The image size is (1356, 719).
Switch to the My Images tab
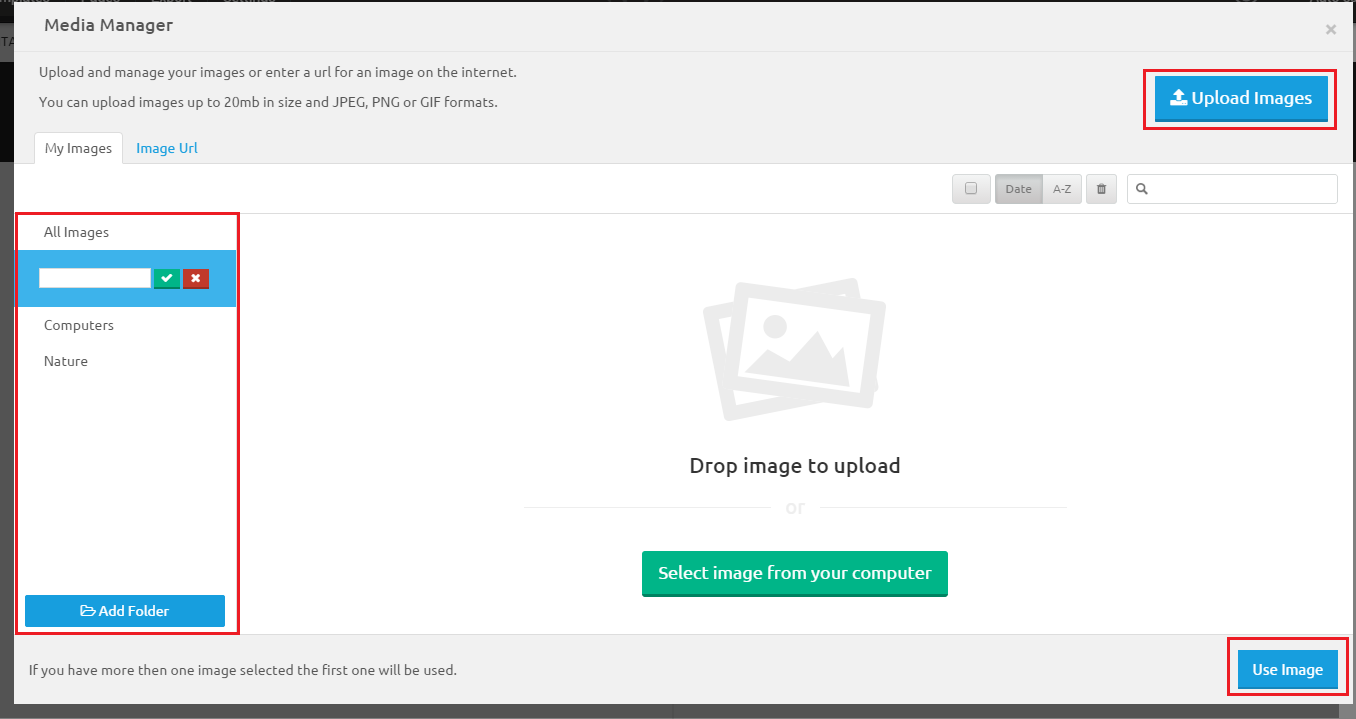coord(78,148)
